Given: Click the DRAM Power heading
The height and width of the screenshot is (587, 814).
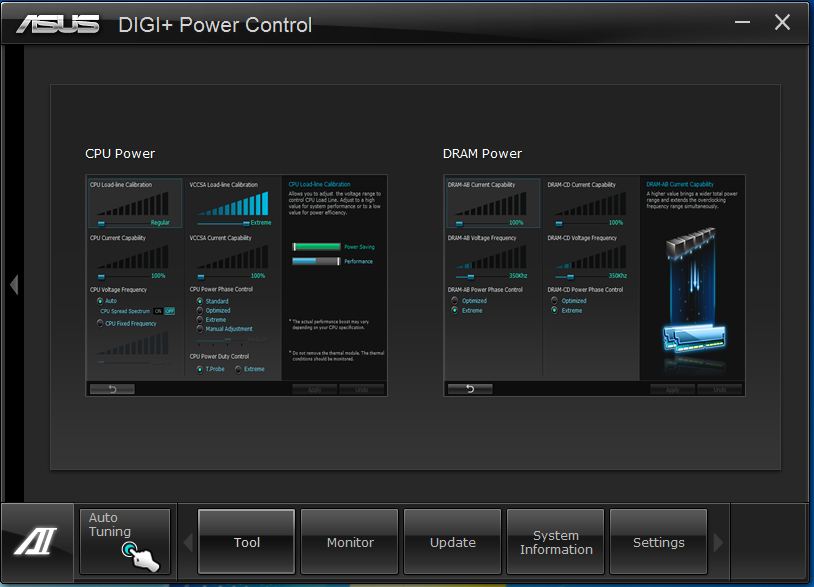Looking at the screenshot, I should click(482, 154).
